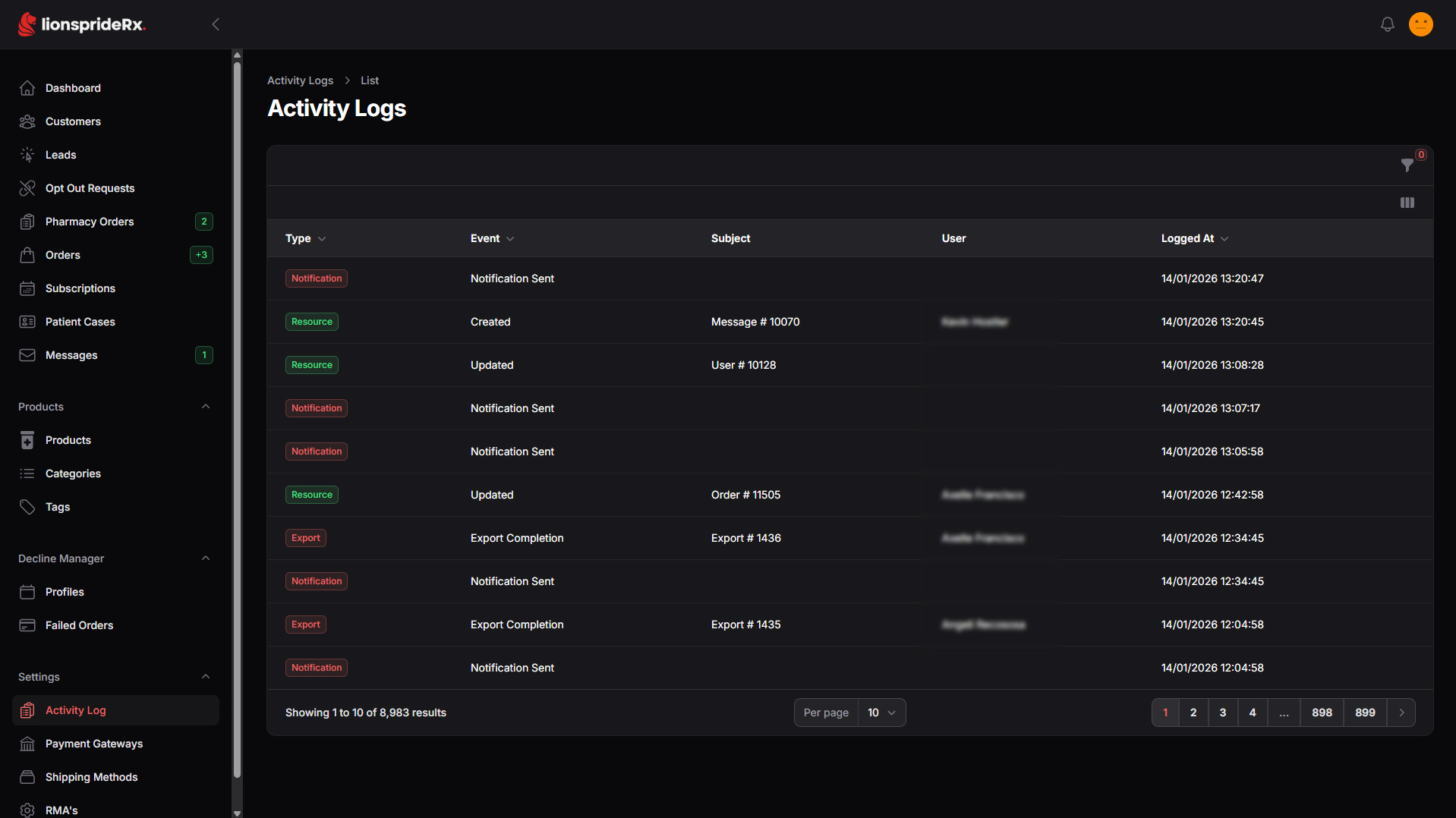Open the Per page dropdown

tap(881, 713)
